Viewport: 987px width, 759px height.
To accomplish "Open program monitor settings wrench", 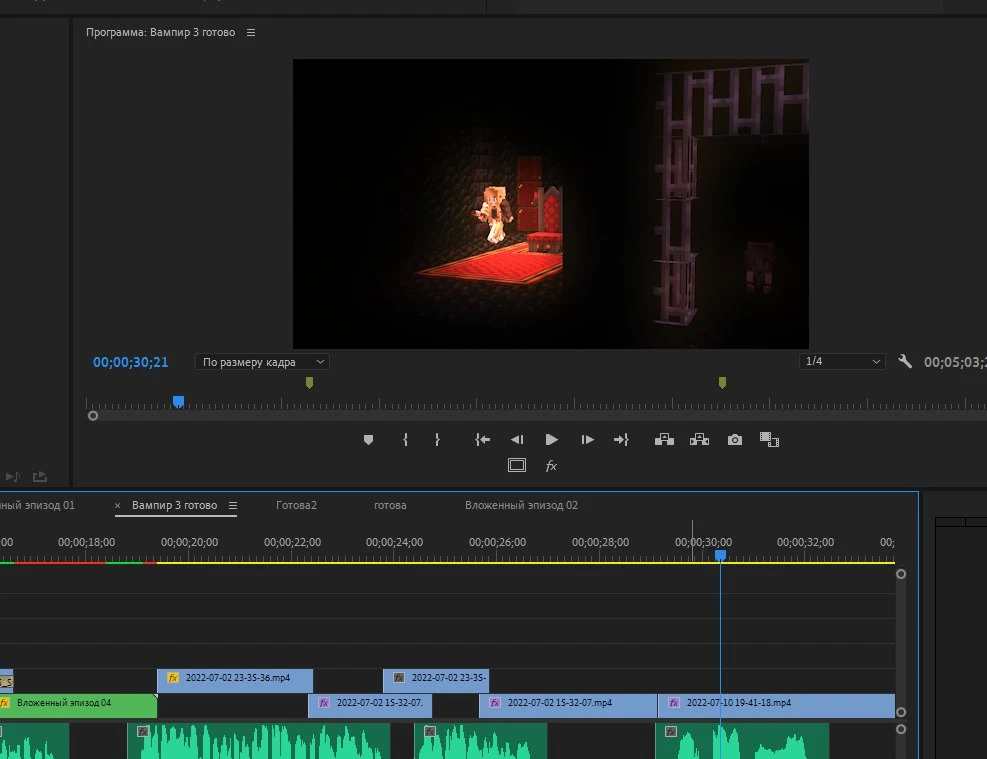I will pyautogui.click(x=905, y=361).
